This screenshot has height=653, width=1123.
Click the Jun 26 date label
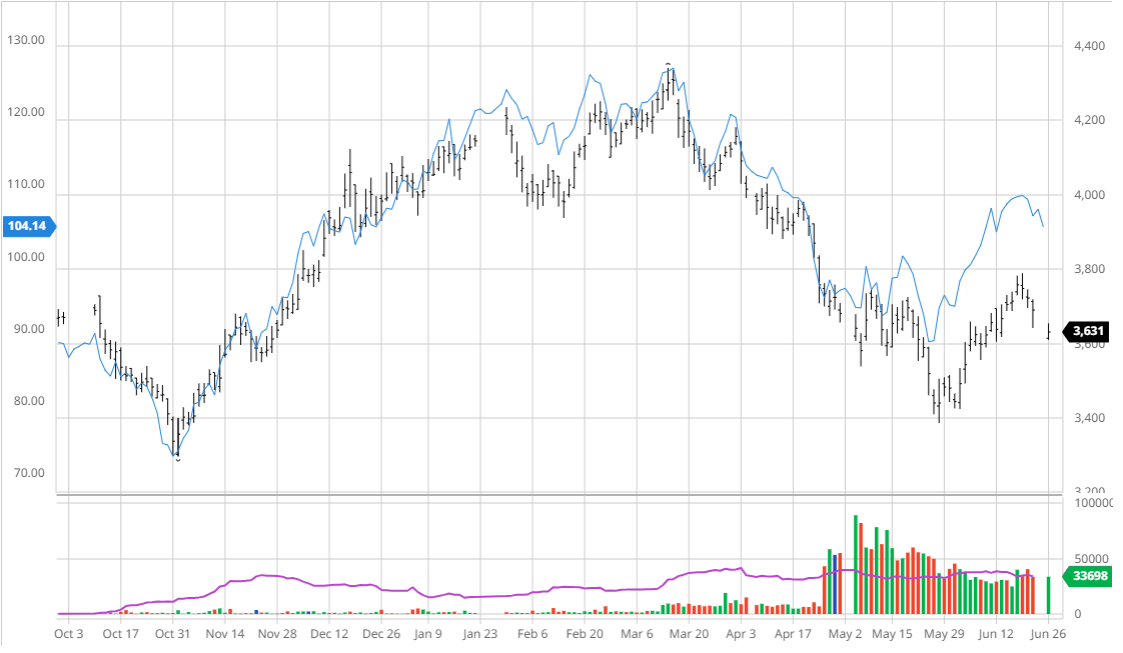[x=1049, y=633]
